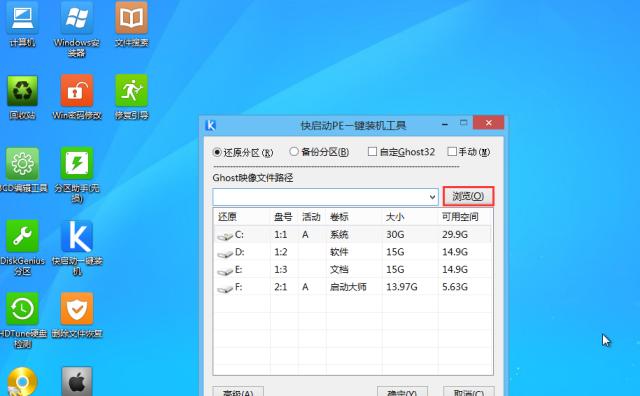640x396 pixels.
Task: Click the E: drive icon in list
Action: pos(224,271)
